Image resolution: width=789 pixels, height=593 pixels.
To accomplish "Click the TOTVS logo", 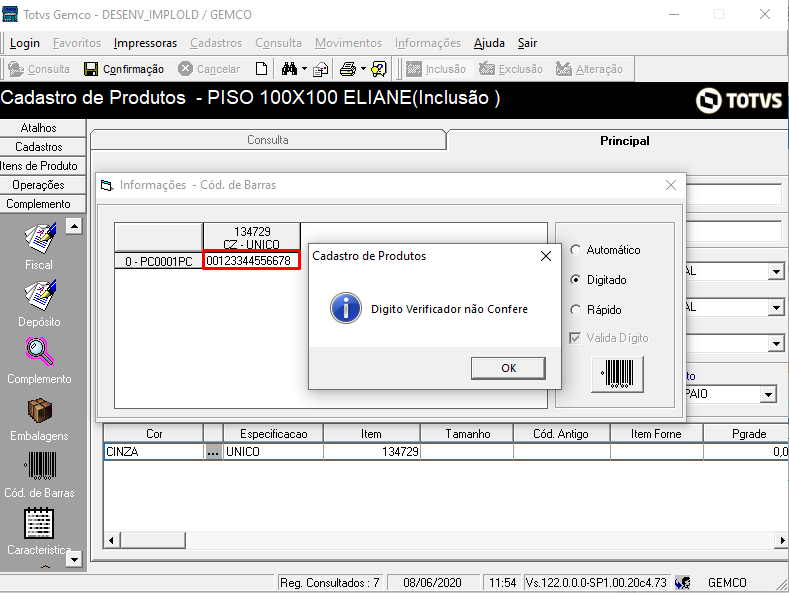I will 739,100.
